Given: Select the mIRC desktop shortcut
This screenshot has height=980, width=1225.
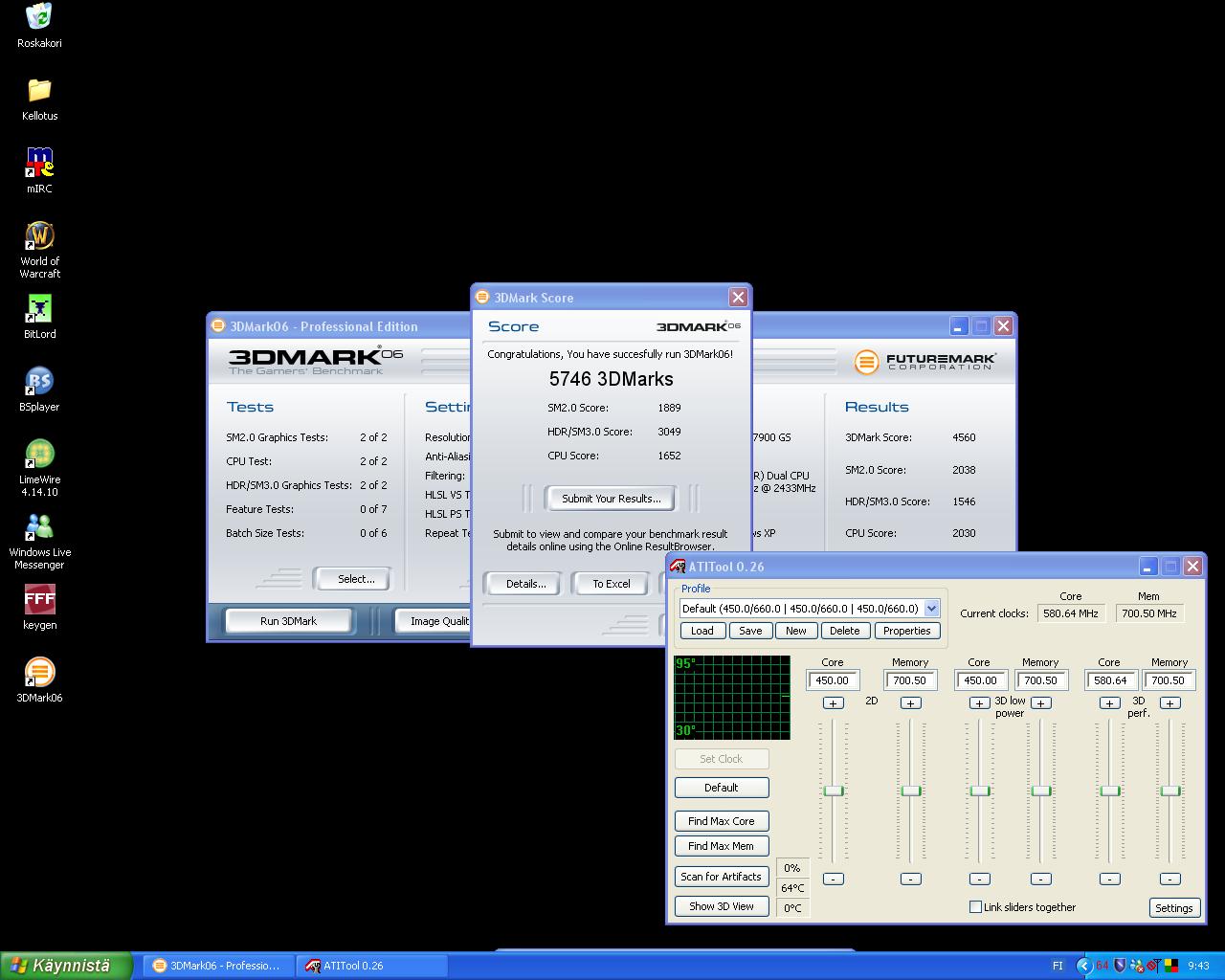Looking at the screenshot, I should coord(39,171).
